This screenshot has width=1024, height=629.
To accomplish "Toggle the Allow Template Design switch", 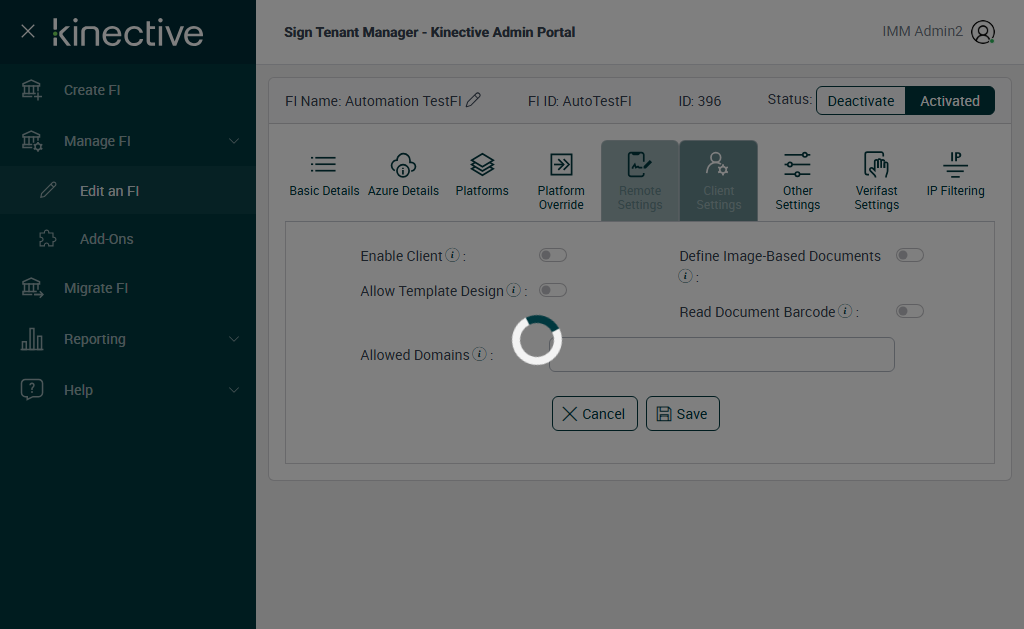I will (x=552, y=290).
